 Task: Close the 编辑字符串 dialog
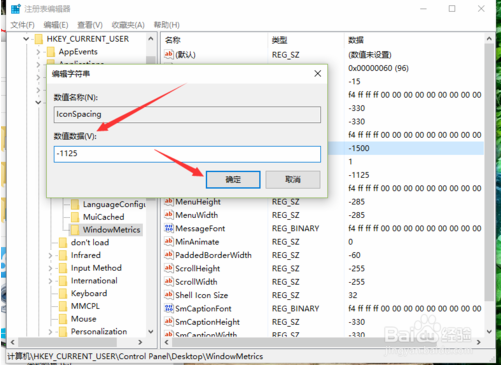[318, 73]
